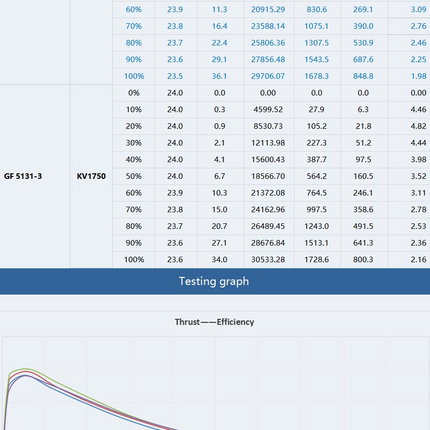Select the thrust value 1678.3
This screenshot has width=430, height=430.
coord(316,76)
